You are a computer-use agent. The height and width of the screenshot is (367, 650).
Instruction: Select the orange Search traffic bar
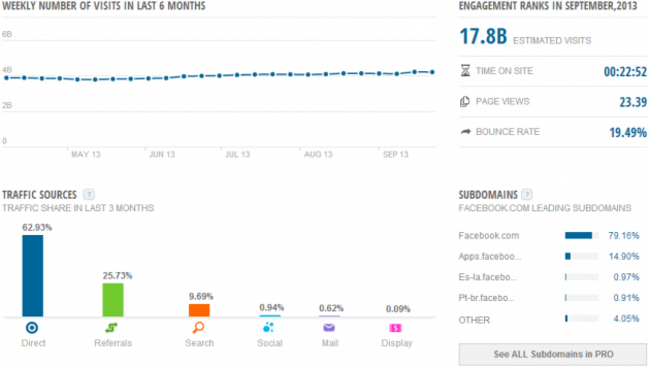tap(199, 310)
